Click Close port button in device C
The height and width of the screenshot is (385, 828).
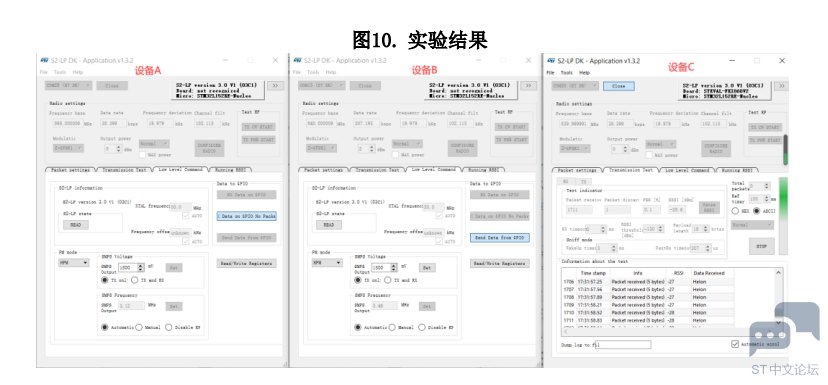pos(618,86)
